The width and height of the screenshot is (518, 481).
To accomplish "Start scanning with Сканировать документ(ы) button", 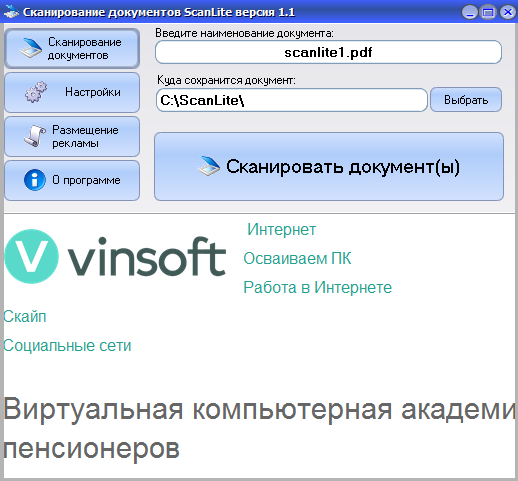I will [x=329, y=167].
